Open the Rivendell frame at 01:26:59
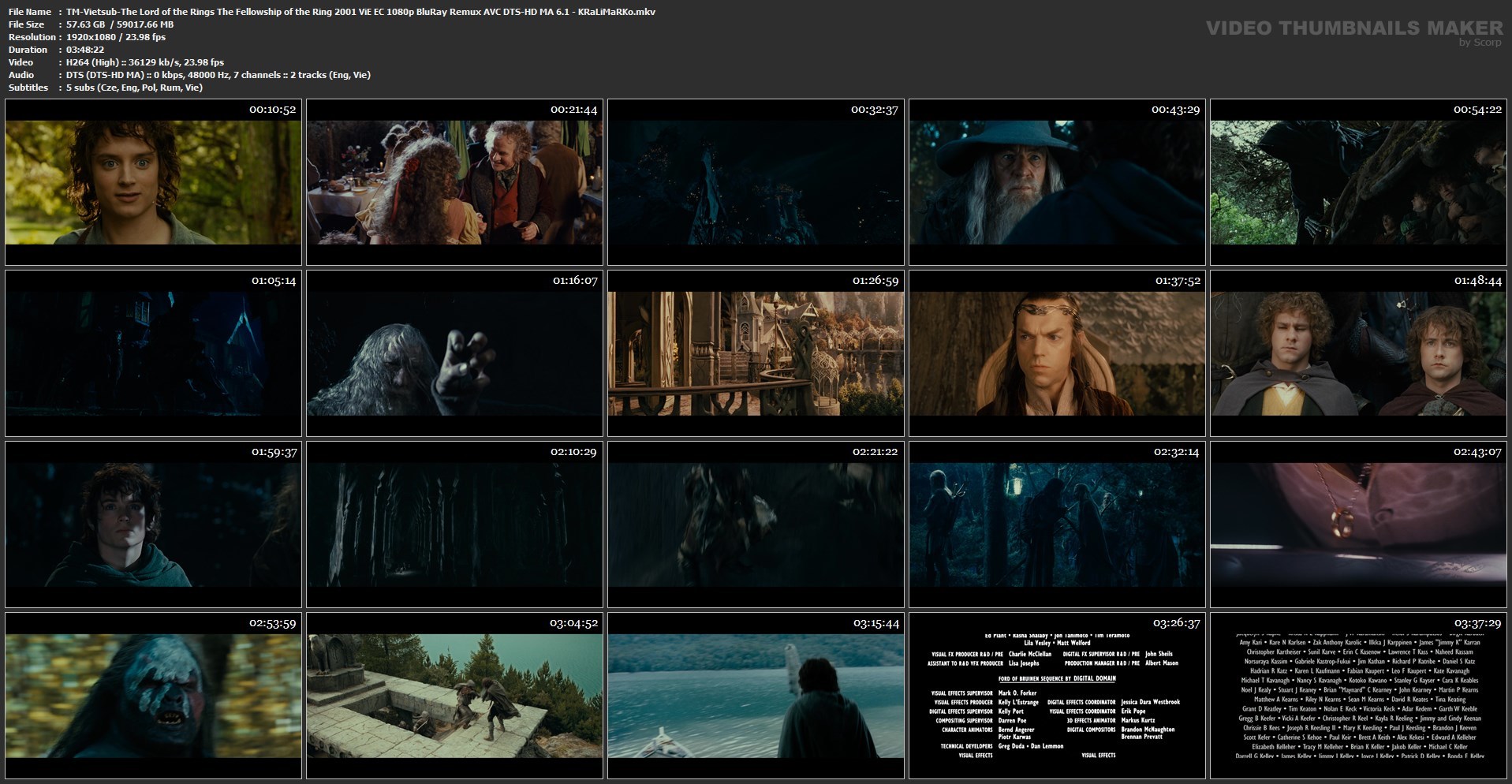 coord(756,353)
